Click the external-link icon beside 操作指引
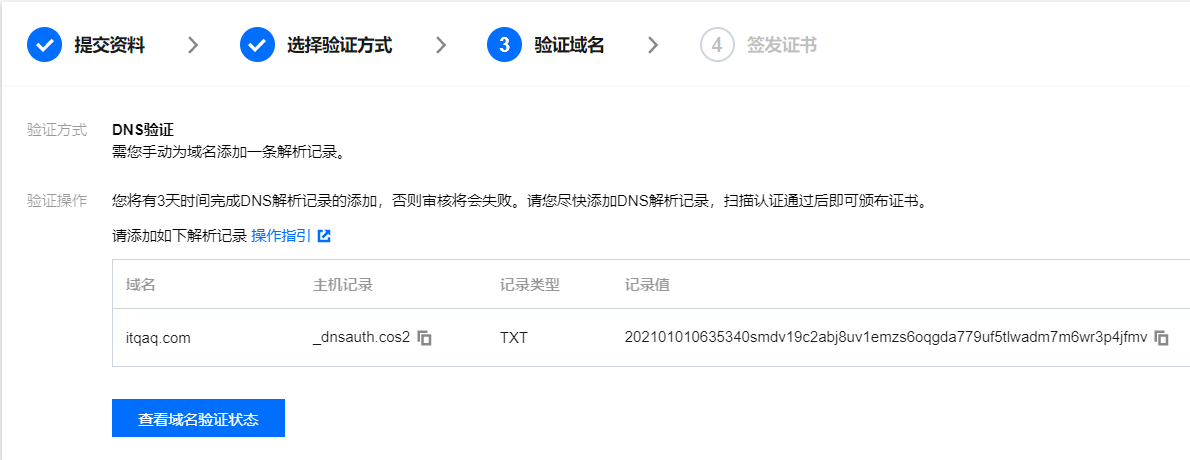This screenshot has width=1190, height=460. 324,236
